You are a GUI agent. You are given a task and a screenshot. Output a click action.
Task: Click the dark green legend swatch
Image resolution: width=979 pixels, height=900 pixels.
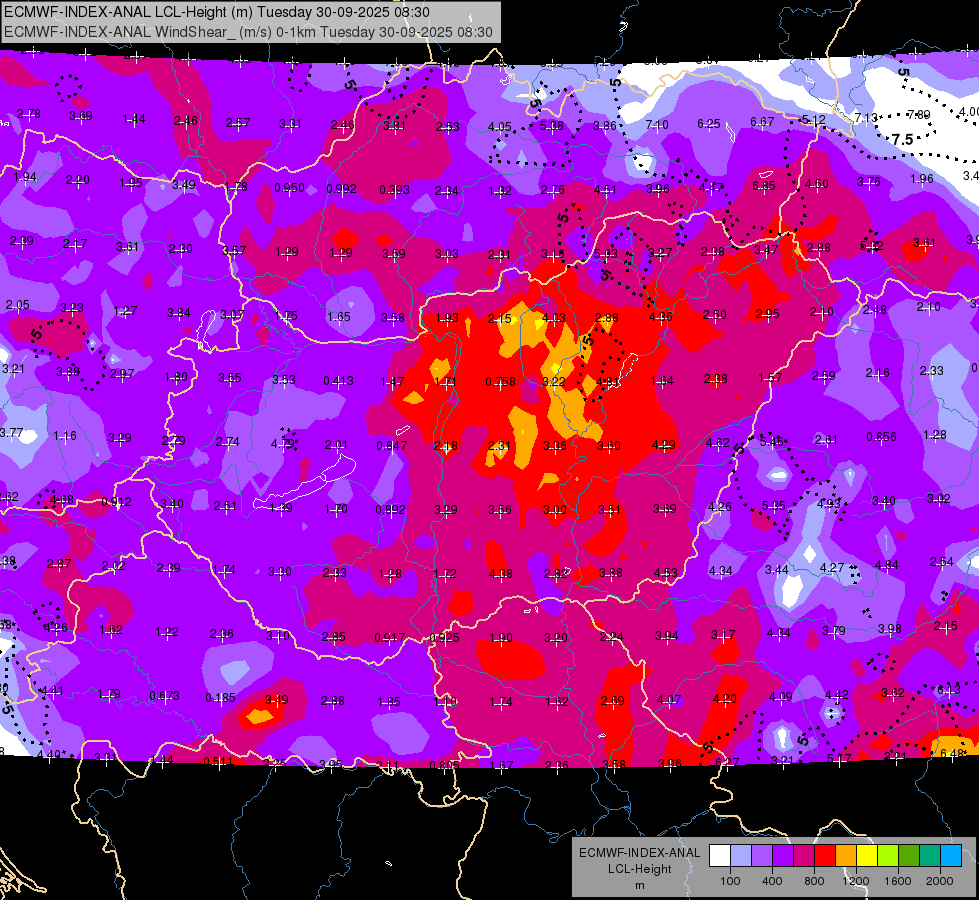click(x=909, y=855)
